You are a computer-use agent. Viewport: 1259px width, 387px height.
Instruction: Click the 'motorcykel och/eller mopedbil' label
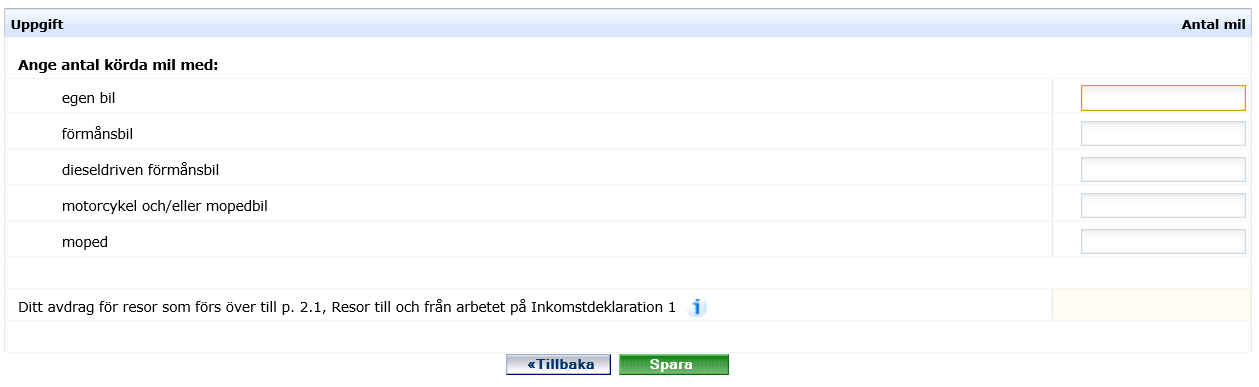(164, 206)
